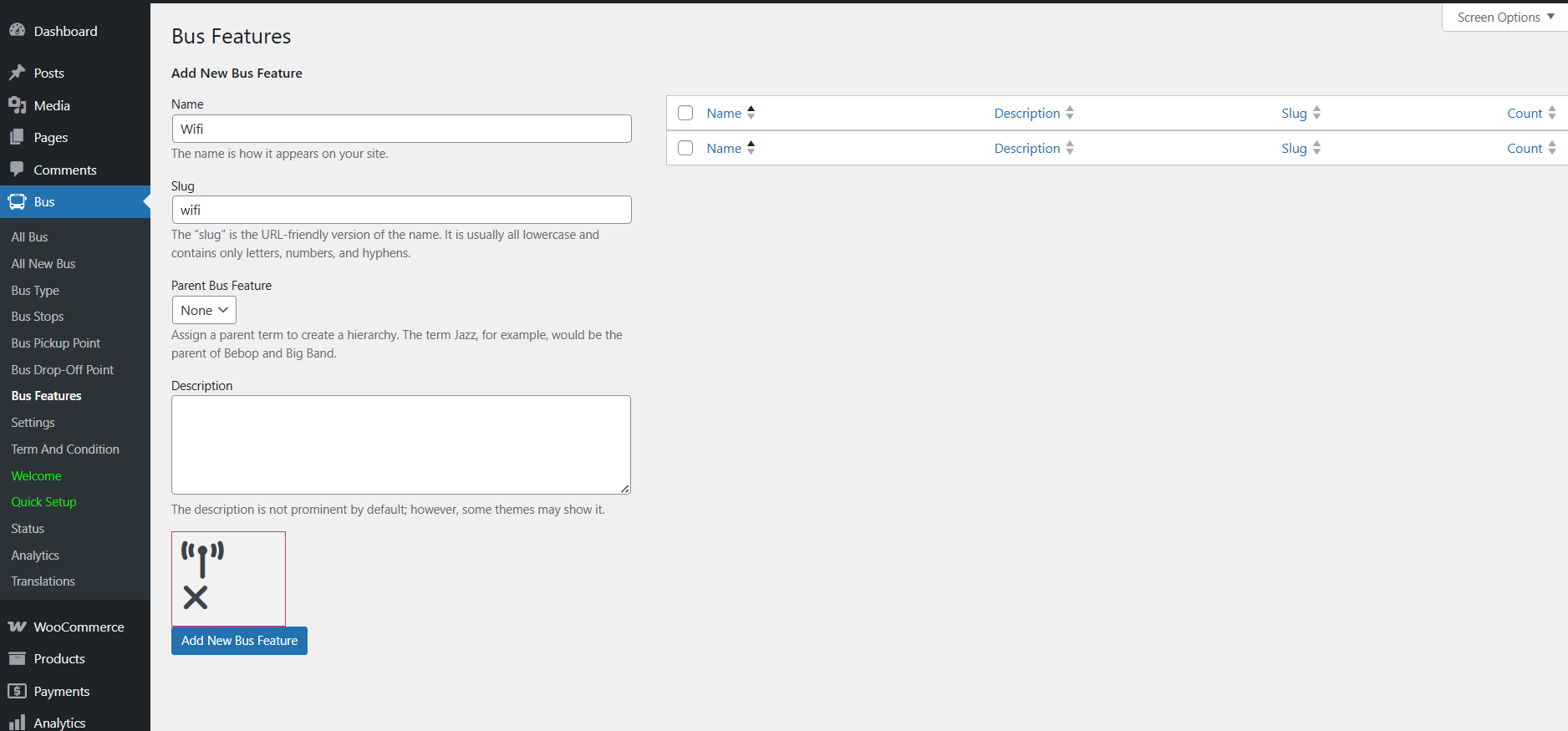
Task: Open the Parent Bus Feature dropdown
Action: click(204, 310)
